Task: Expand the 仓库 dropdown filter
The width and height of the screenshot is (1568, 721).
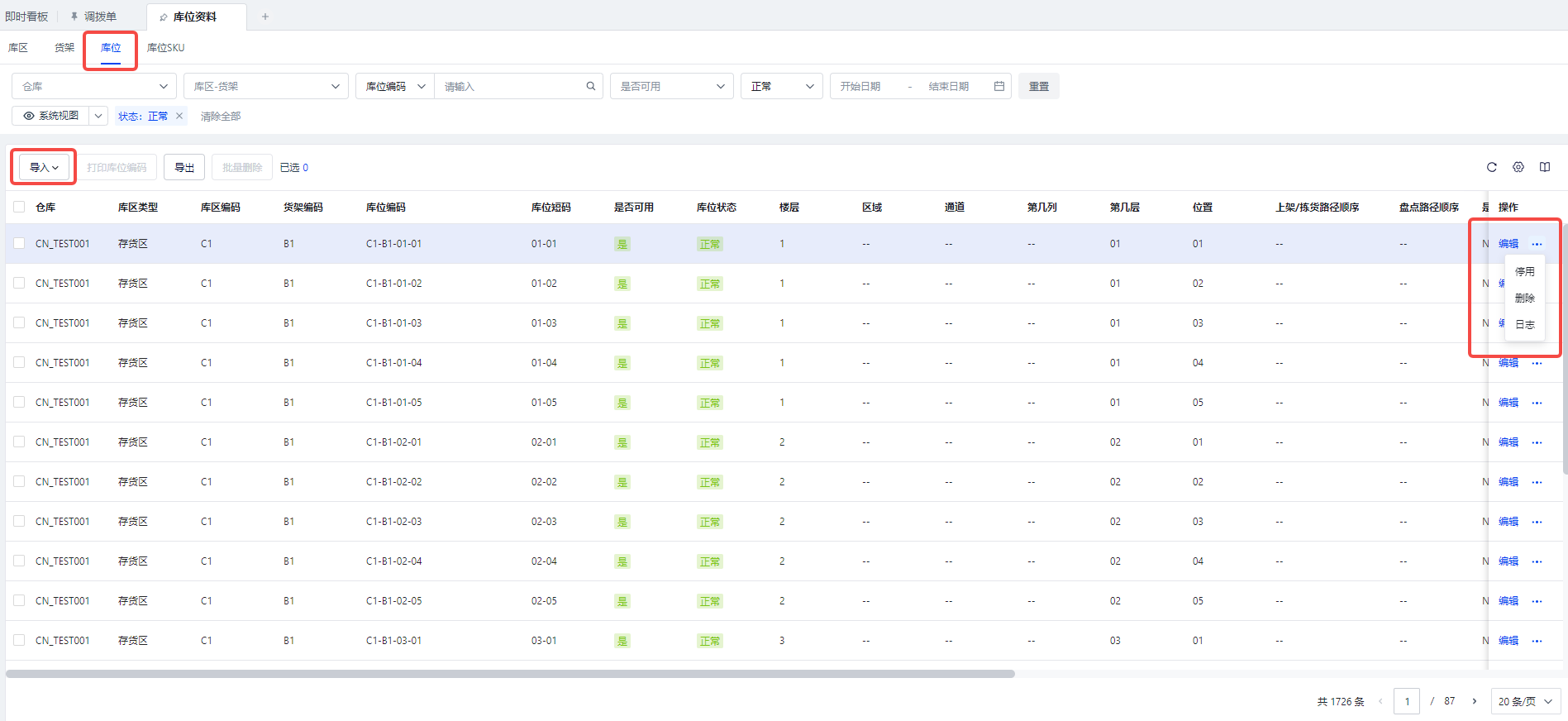Action: 94,86
